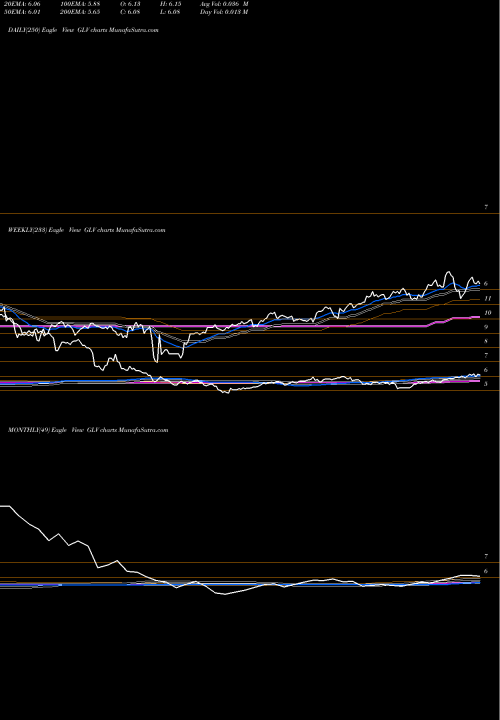Click the weekly chart axis label 10
Image resolution: width=500 pixels, height=720 pixels.
coord(488,313)
